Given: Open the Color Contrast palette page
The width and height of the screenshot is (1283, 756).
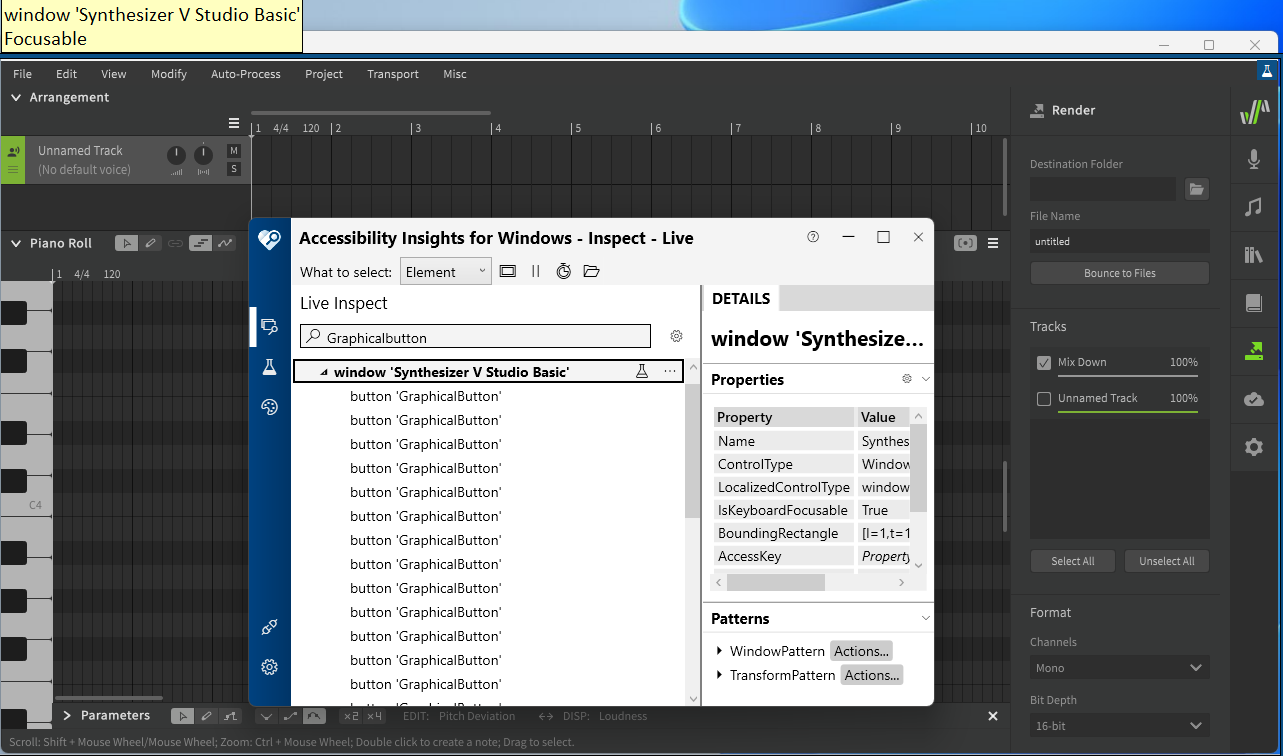Looking at the screenshot, I should 269,407.
